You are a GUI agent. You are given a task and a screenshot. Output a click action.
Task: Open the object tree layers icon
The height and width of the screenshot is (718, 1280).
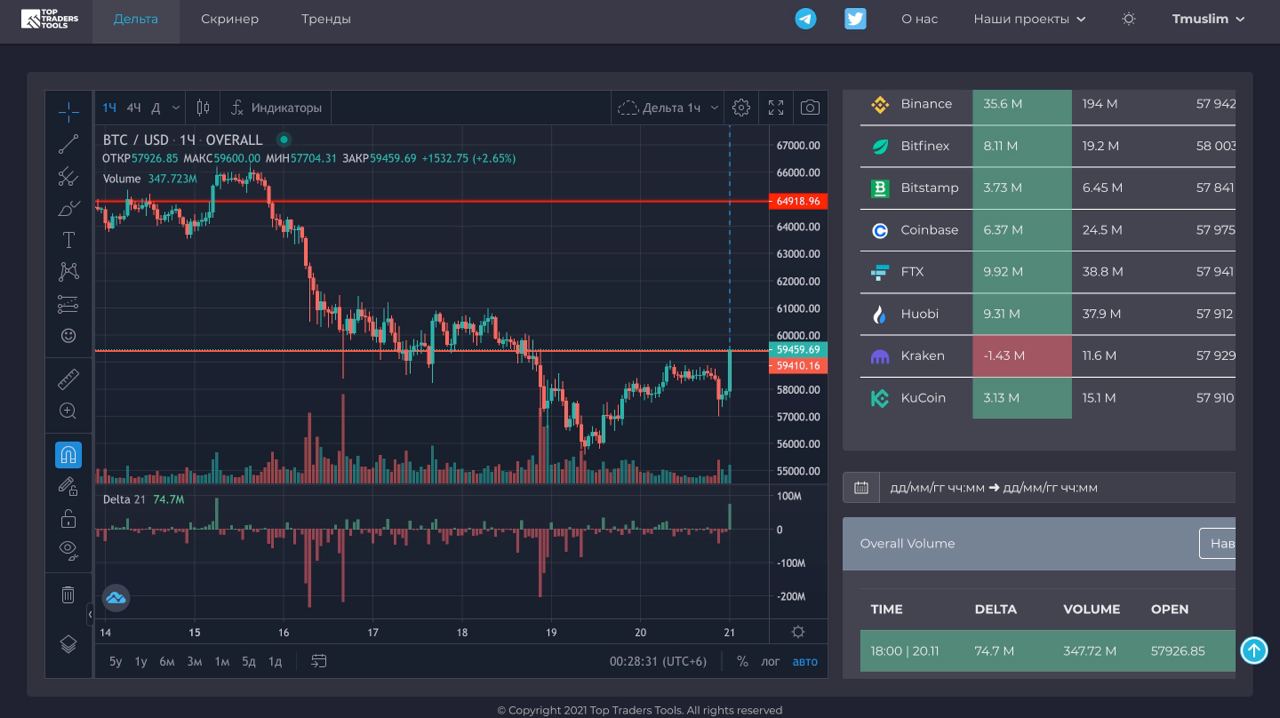pos(68,644)
